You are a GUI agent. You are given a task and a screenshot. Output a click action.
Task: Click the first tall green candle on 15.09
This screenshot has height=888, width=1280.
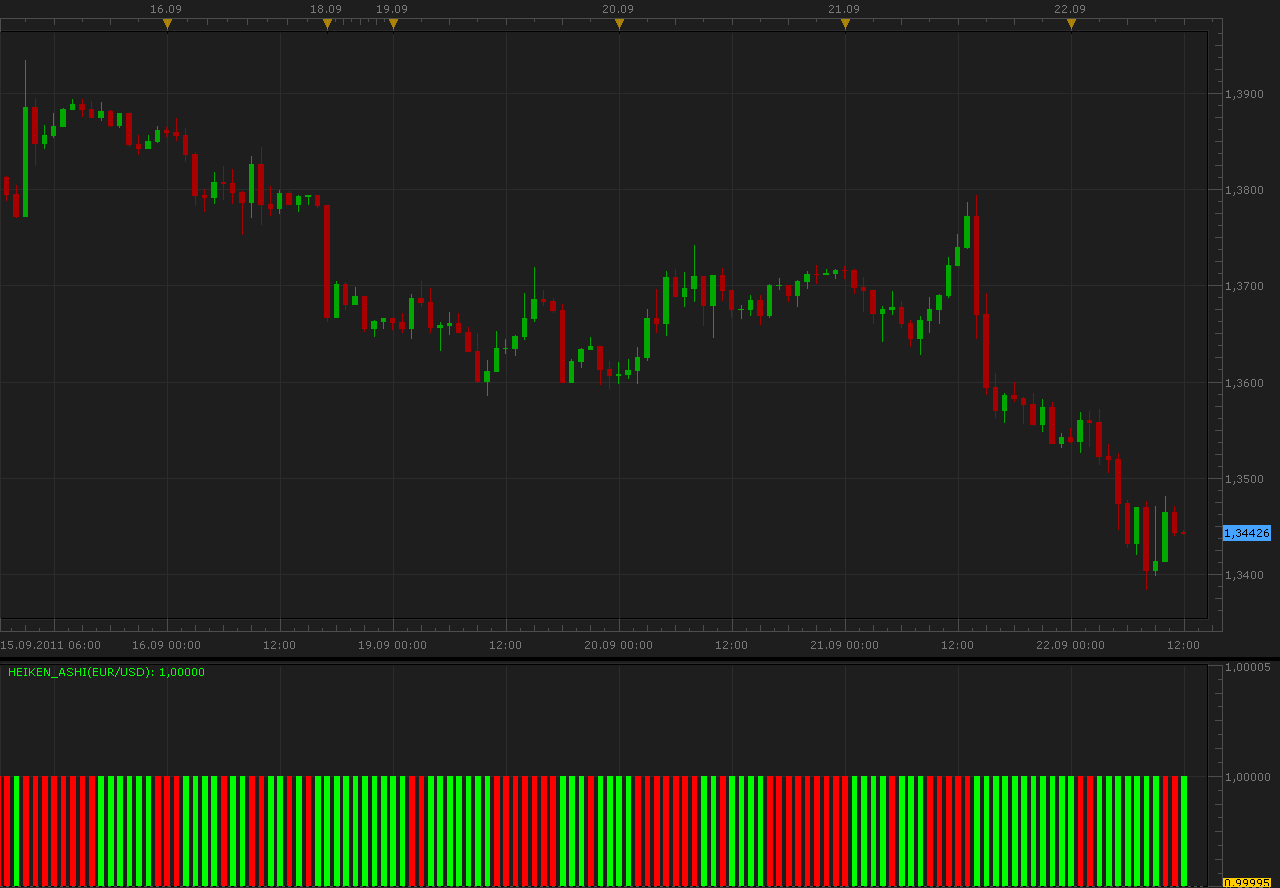[25, 161]
